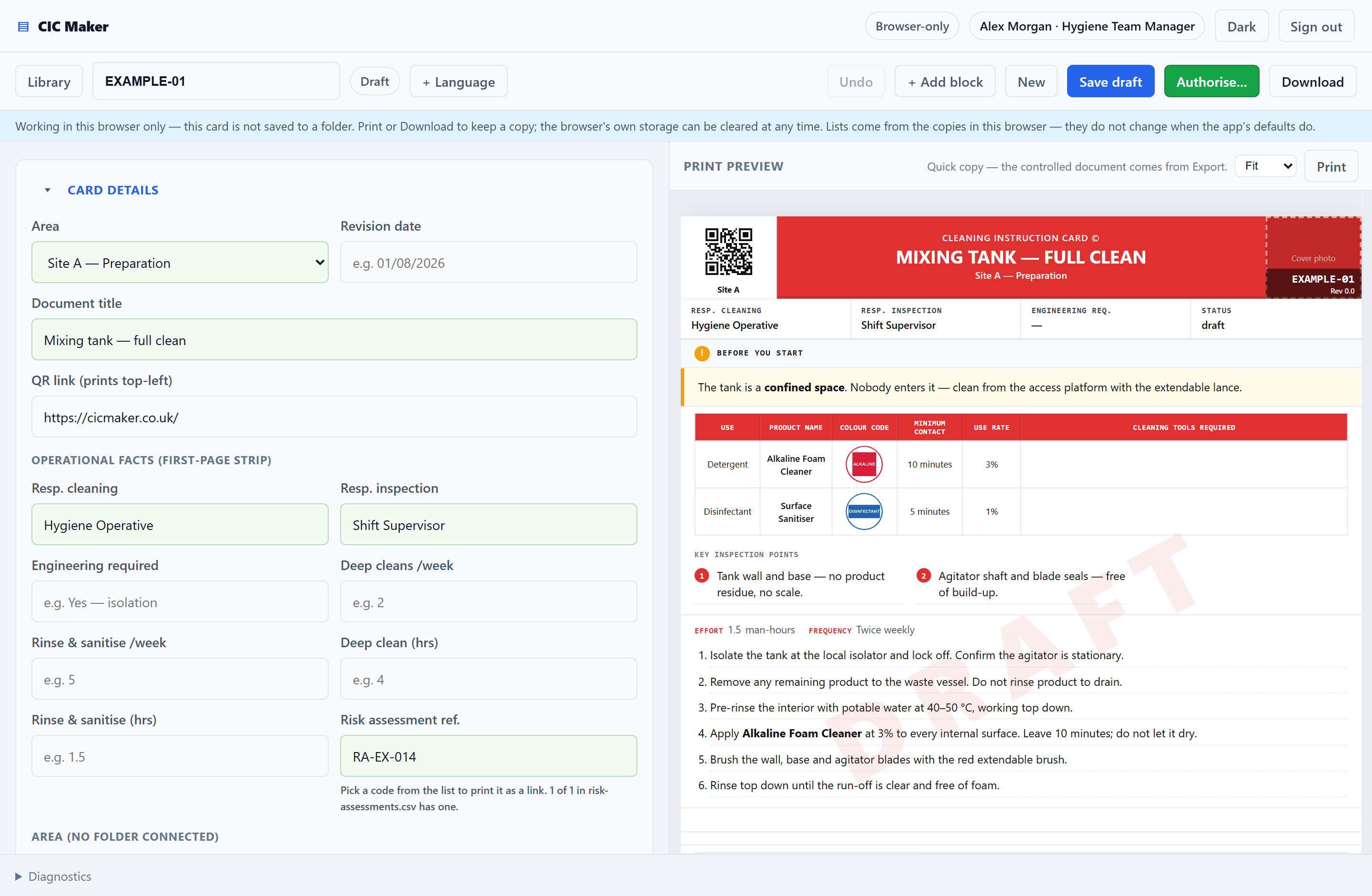The width and height of the screenshot is (1372, 896).
Task: Click the Deep clean hours field
Action: tap(488, 680)
